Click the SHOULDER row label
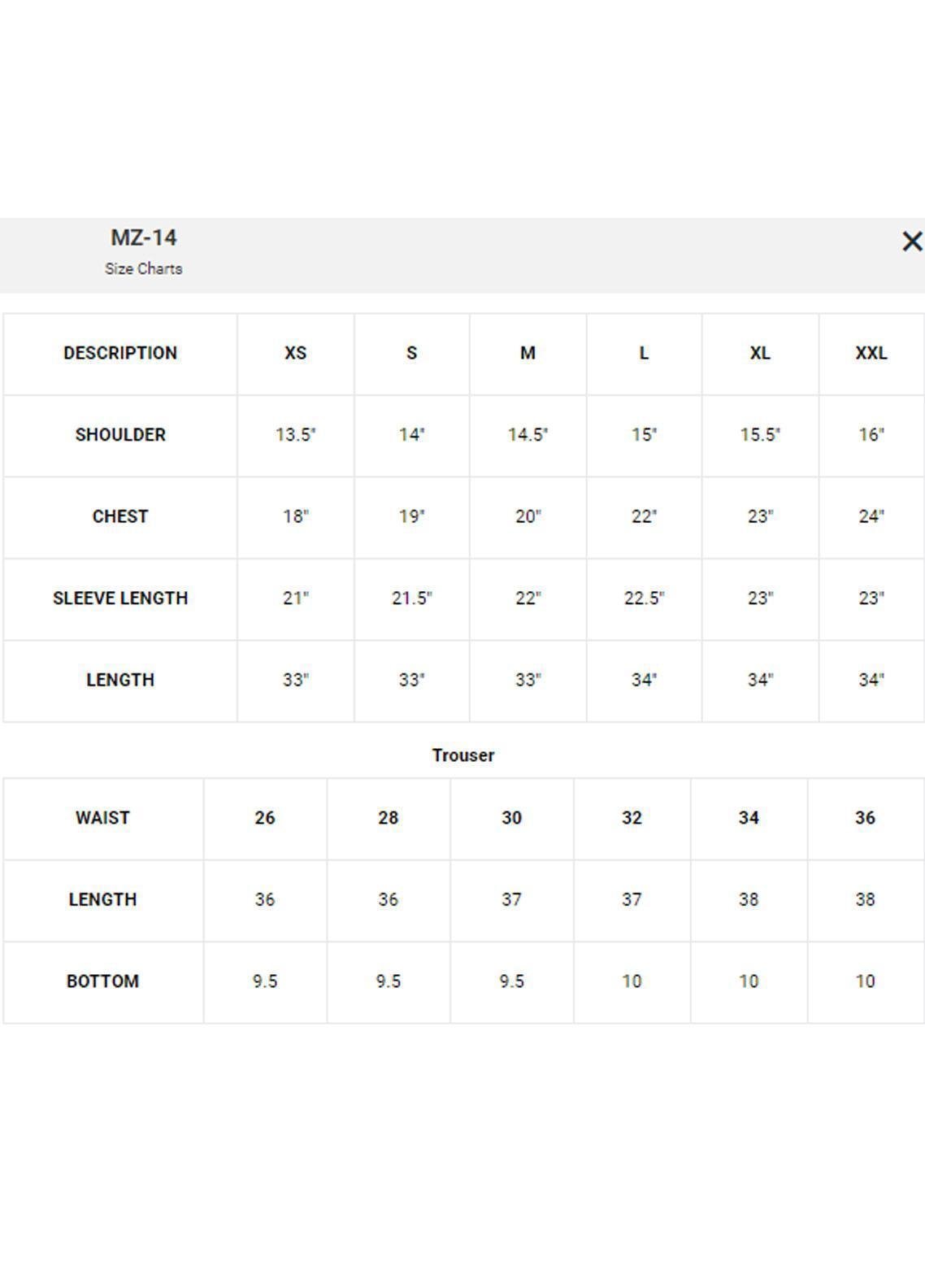This screenshot has height=1288, width=925. [x=120, y=435]
